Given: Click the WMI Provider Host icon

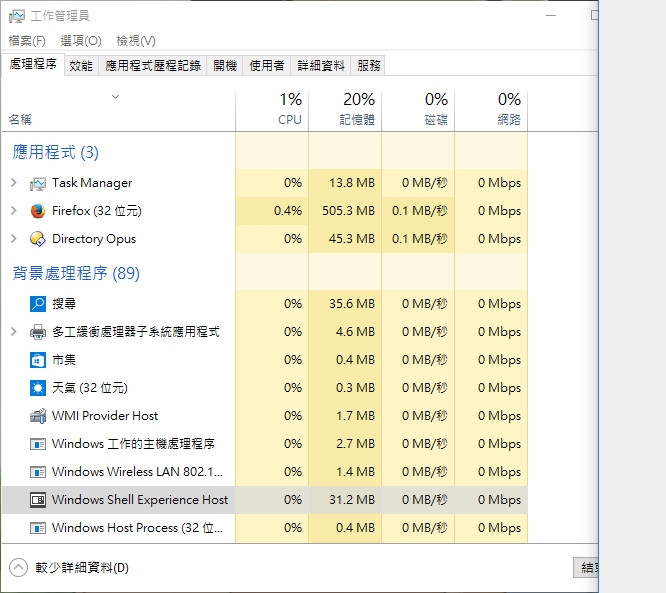Looking at the screenshot, I should 38,416.
